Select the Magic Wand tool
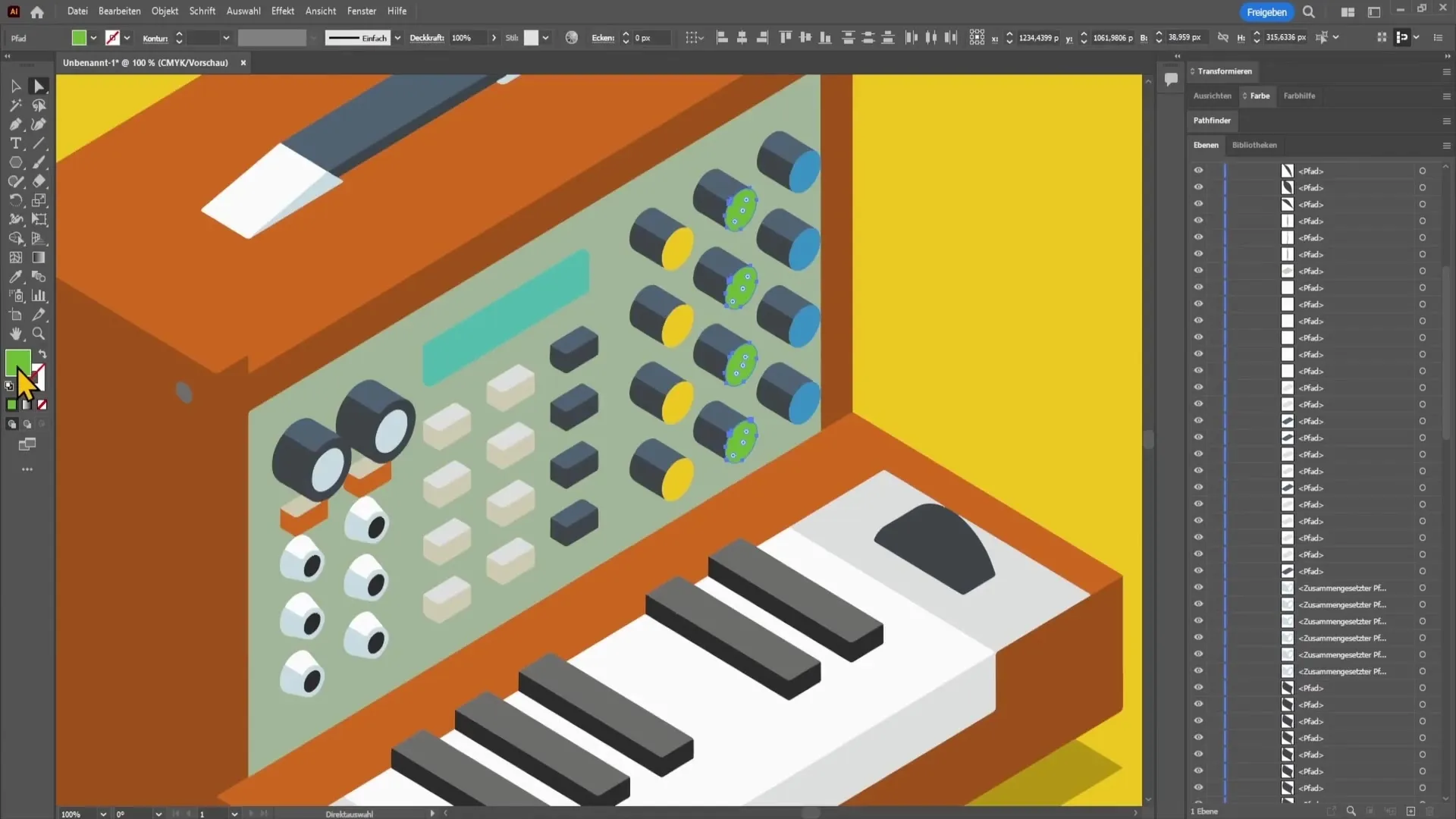The width and height of the screenshot is (1456, 819). (15, 105)
